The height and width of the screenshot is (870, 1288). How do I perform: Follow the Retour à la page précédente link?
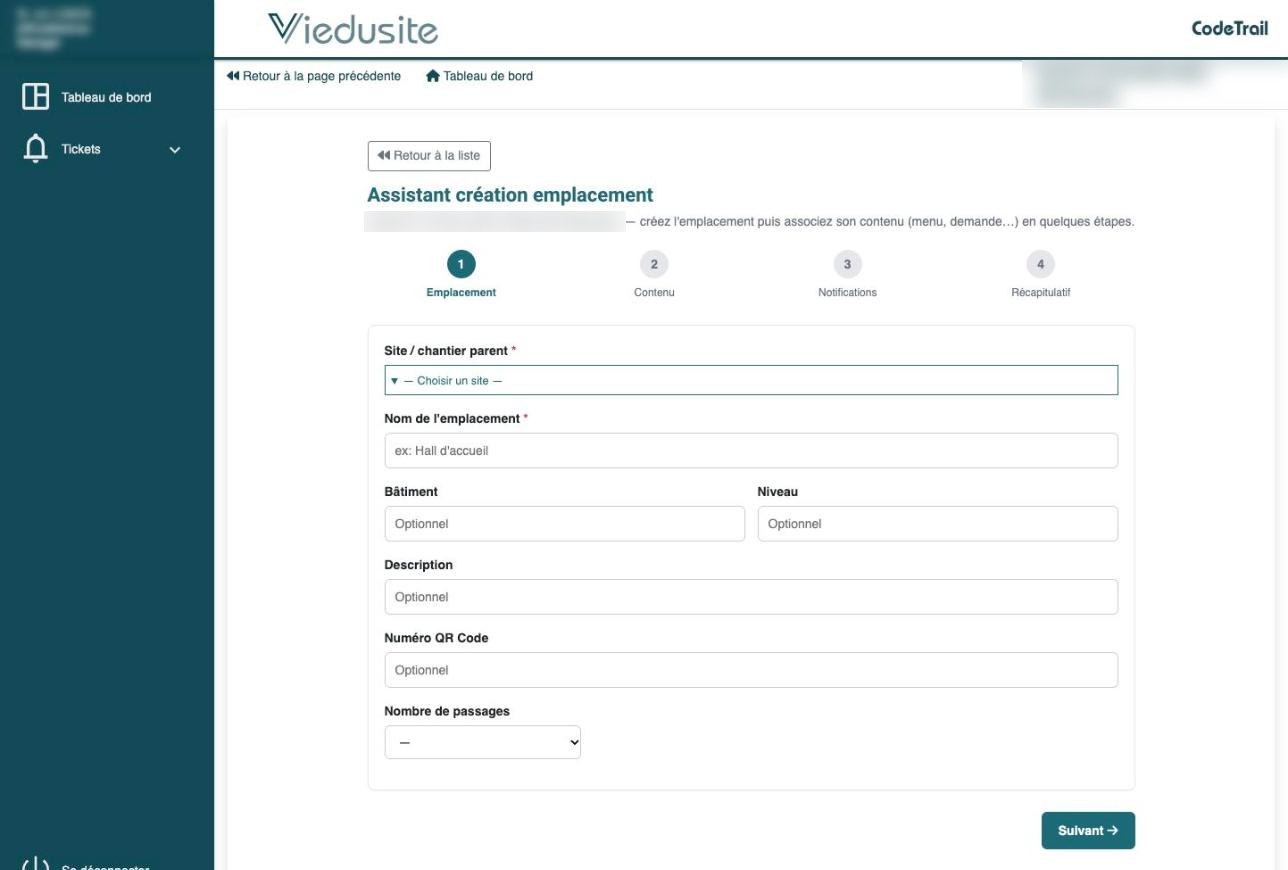313,76
